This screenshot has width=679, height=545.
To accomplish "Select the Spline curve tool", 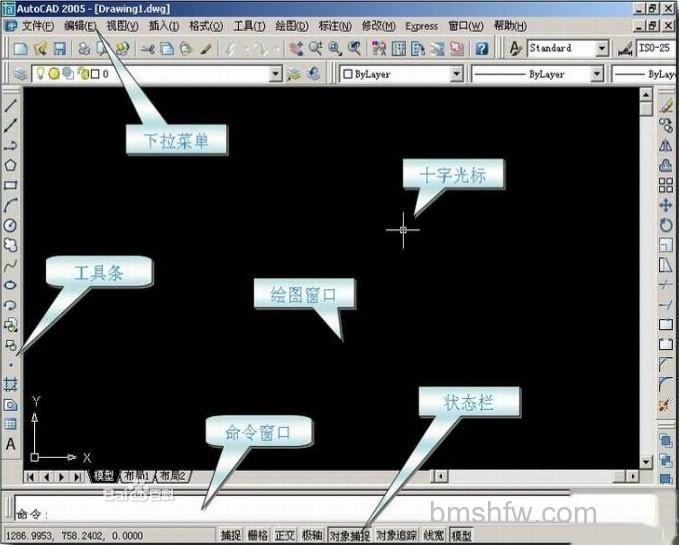I will pos(10,265).
